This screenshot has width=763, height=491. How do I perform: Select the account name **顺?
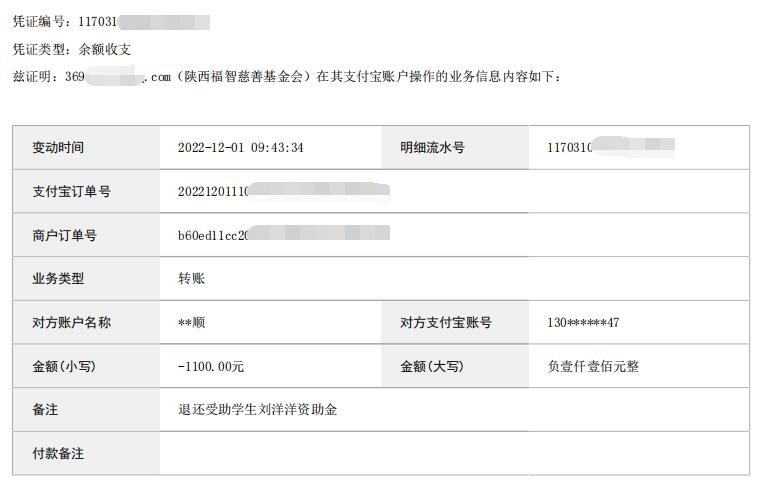(191, 323)
